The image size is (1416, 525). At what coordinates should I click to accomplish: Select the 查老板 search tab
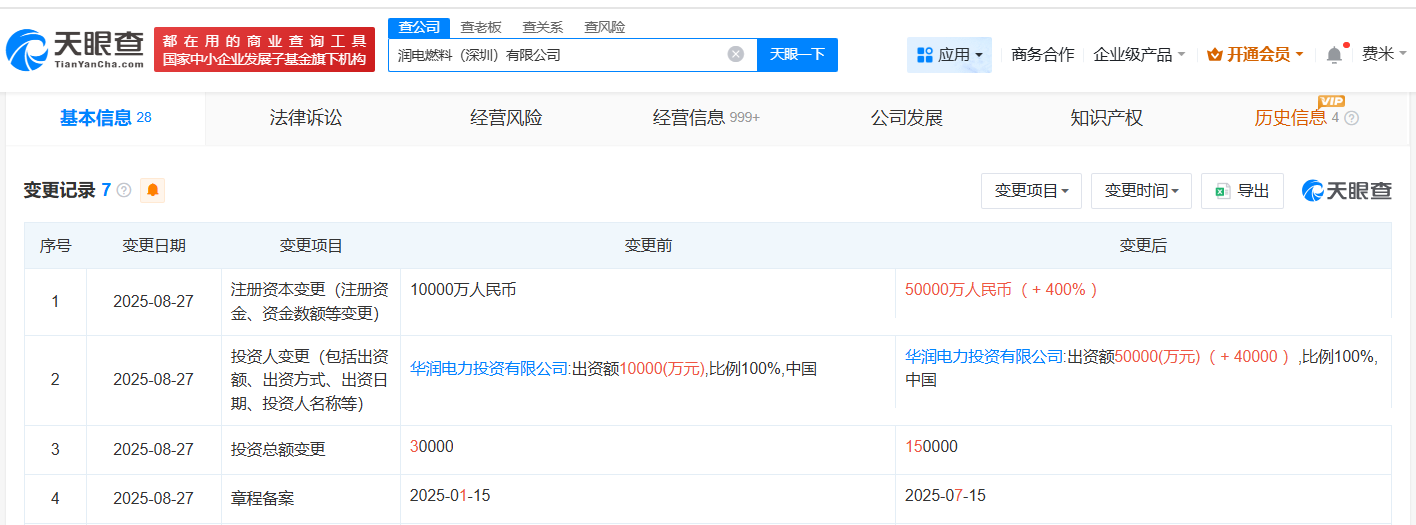tap(480, 27)
